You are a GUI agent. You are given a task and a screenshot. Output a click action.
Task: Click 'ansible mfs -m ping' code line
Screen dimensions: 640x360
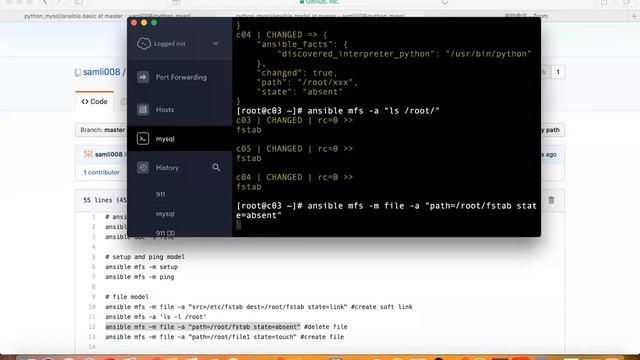pos(140,277)
